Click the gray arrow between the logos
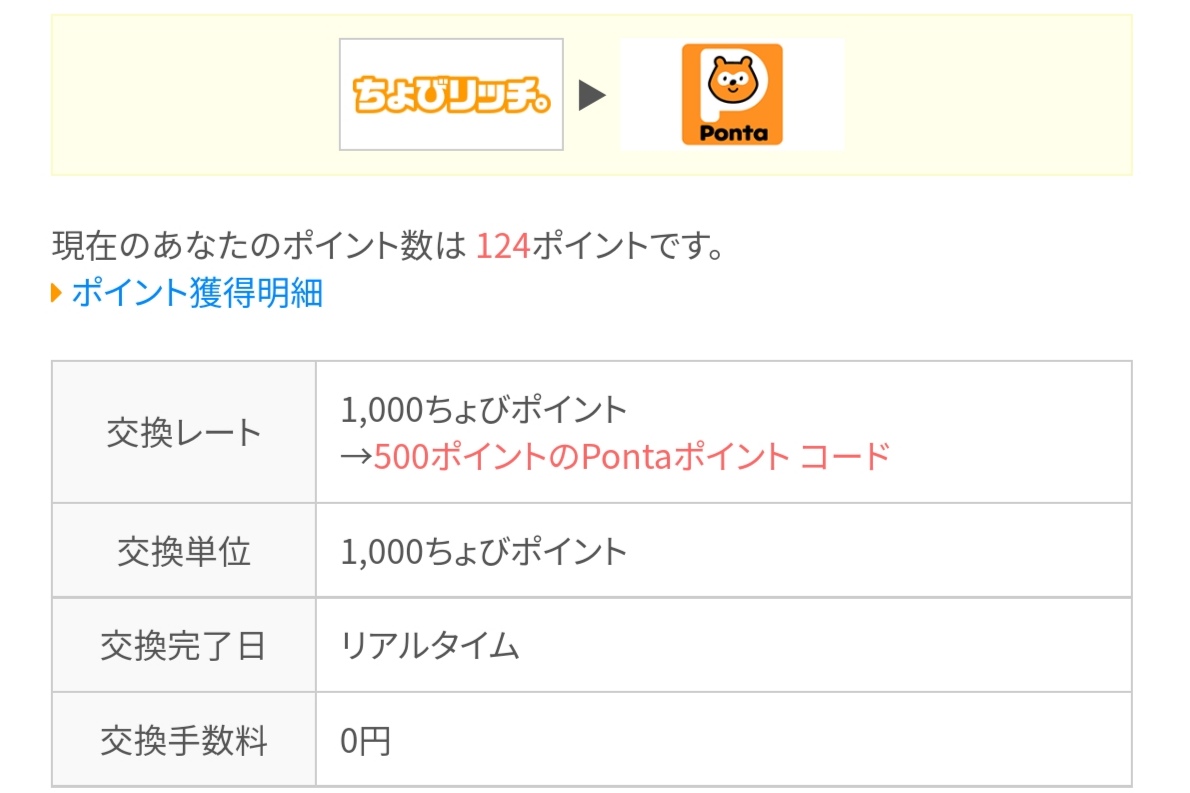This screenshot has width=1190, height=793. pos(592,95)
